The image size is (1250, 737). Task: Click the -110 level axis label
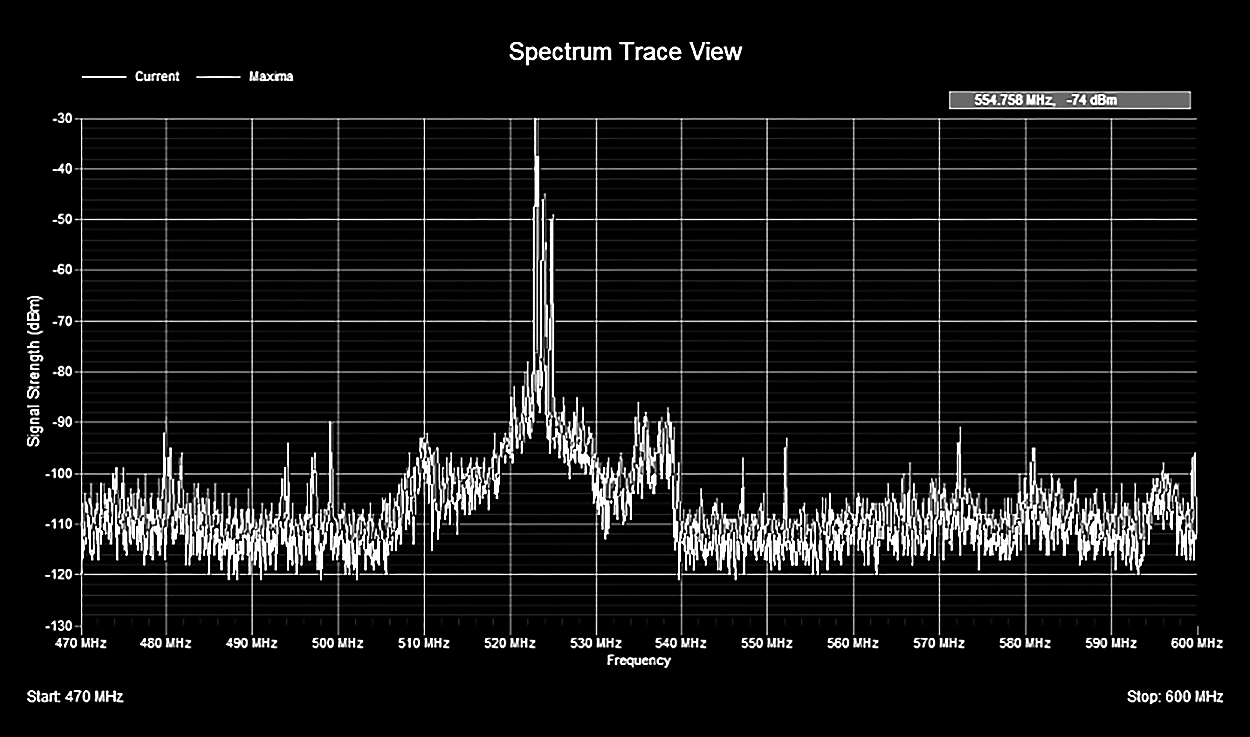coord(59,524)
